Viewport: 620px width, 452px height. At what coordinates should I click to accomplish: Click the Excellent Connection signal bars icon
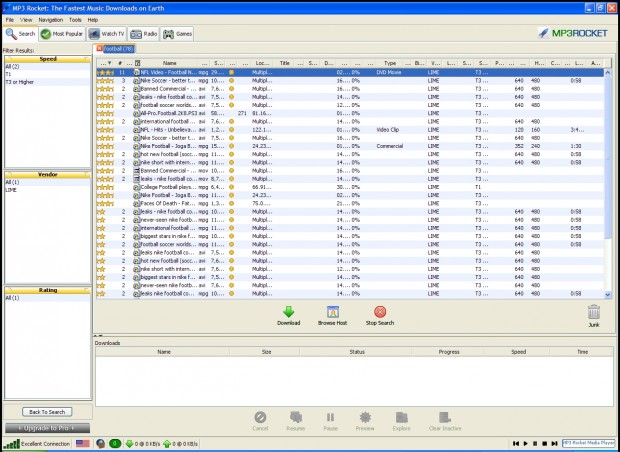(x=12, y=444)
